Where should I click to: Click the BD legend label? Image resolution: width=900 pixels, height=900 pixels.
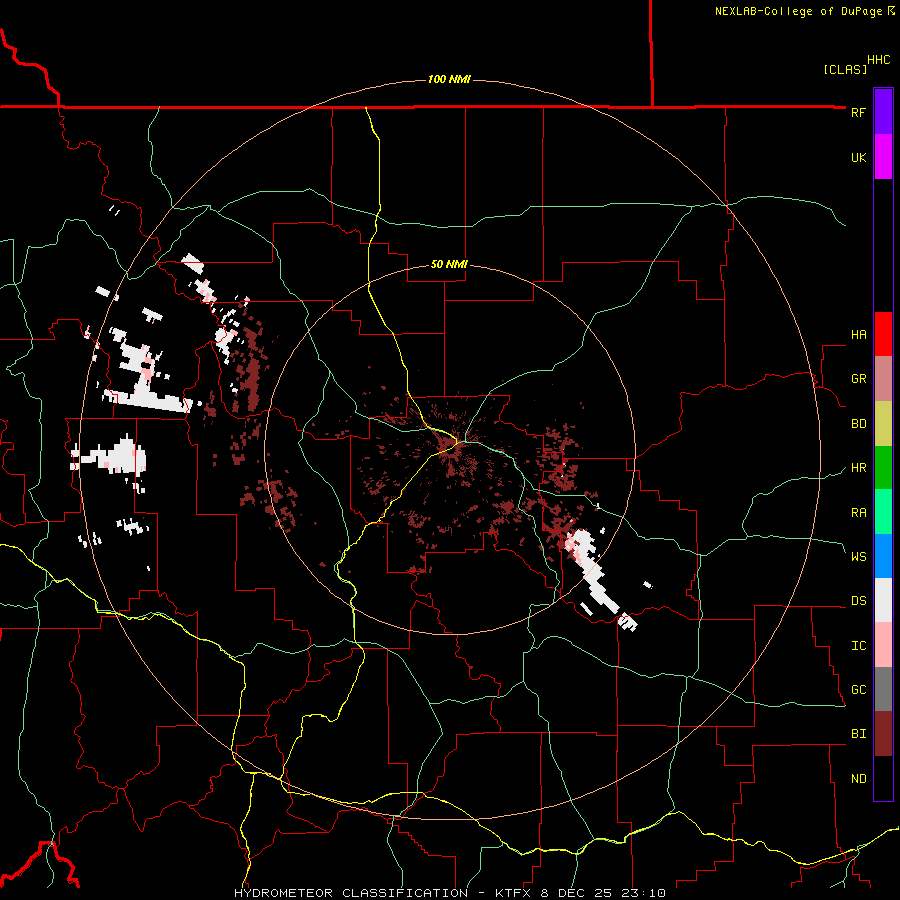pyautogui.click(x=858, y=424)
